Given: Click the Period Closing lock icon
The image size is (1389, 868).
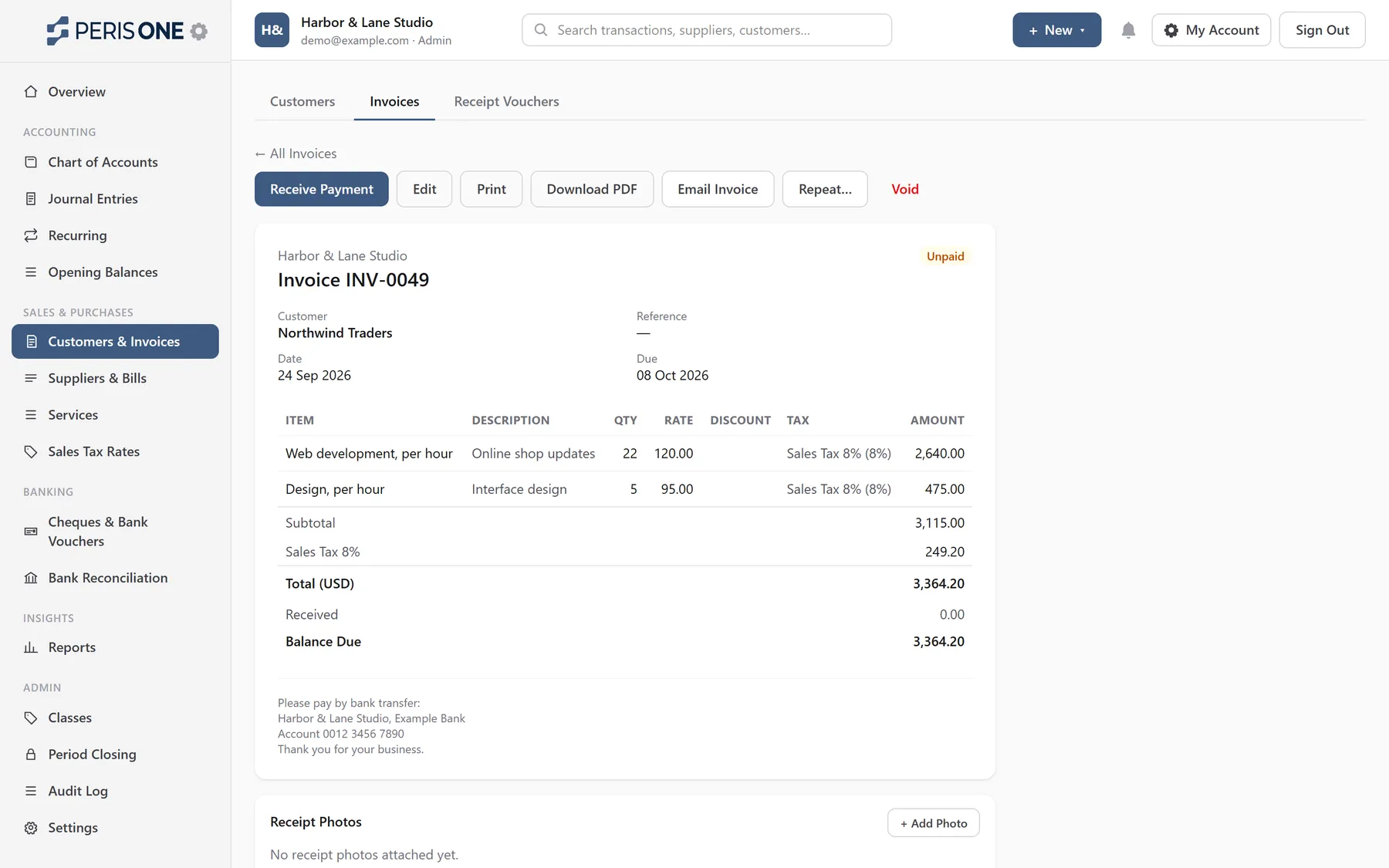Looking at the screenshot, I should click(31, 755).
